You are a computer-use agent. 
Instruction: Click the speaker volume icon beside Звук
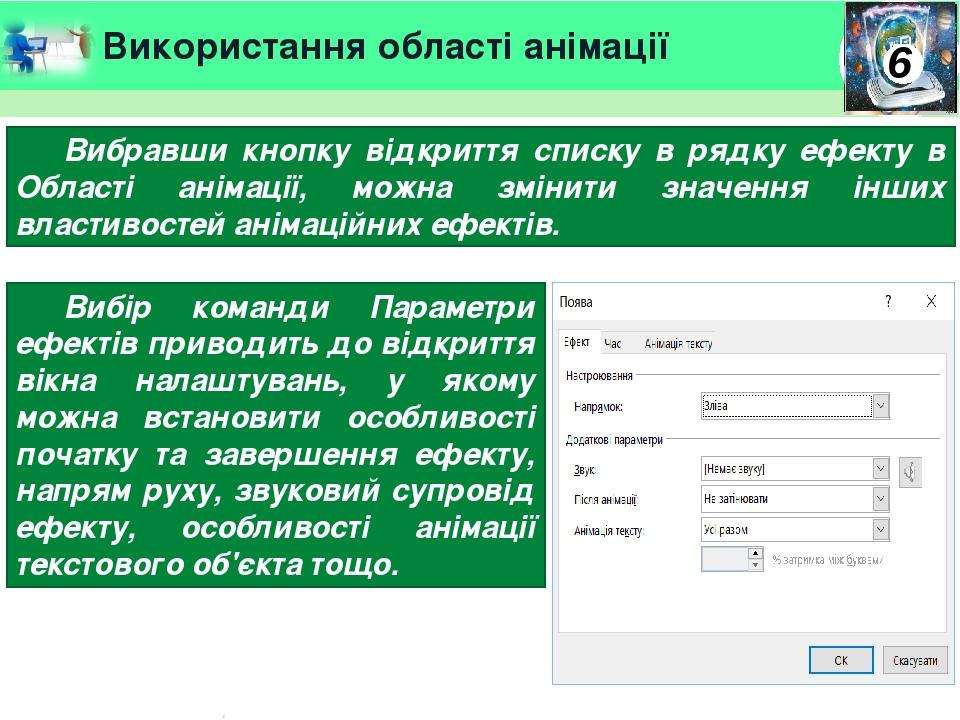tap(910, 473)
